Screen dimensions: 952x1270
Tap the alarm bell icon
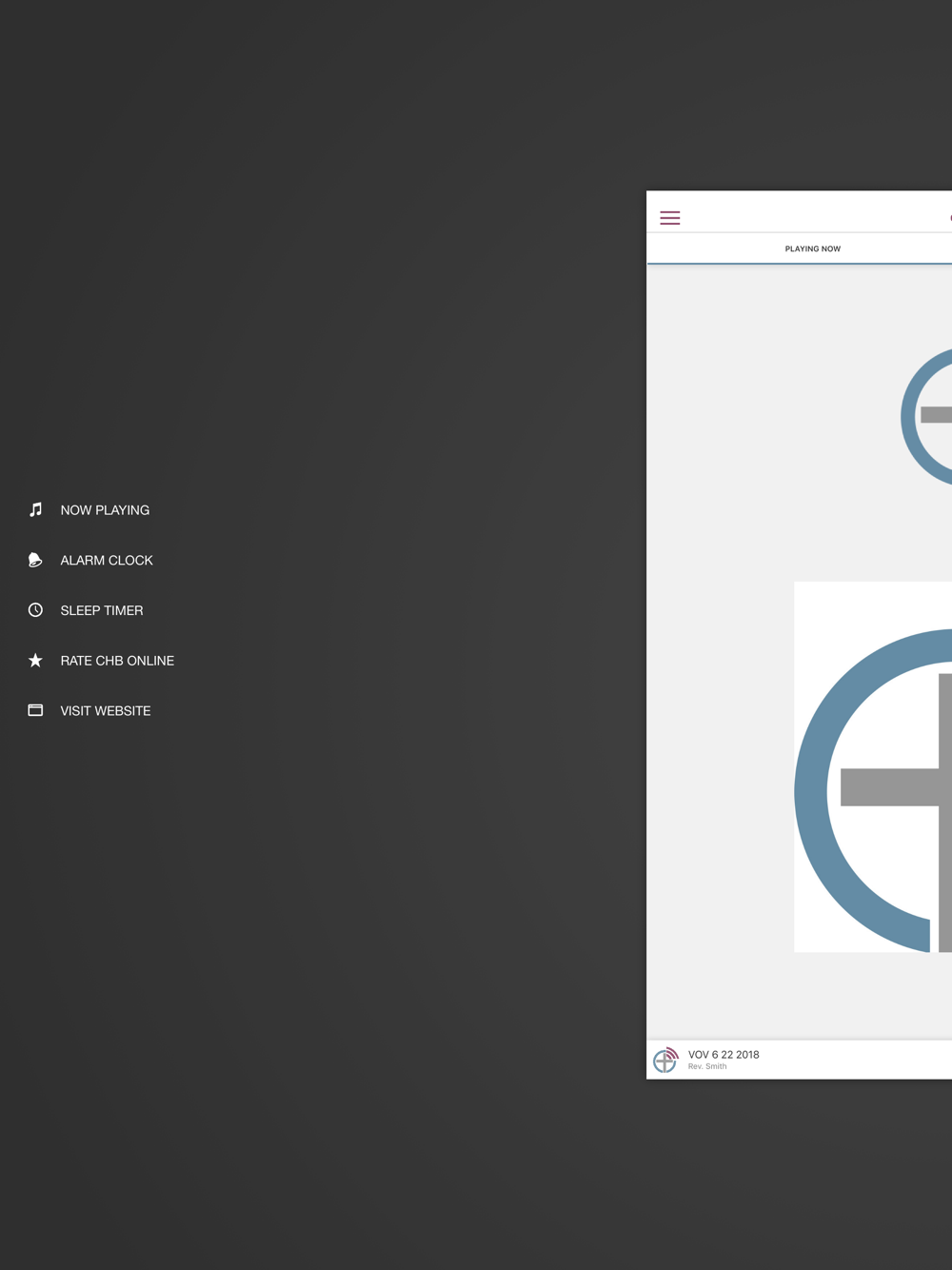(35, 560)
